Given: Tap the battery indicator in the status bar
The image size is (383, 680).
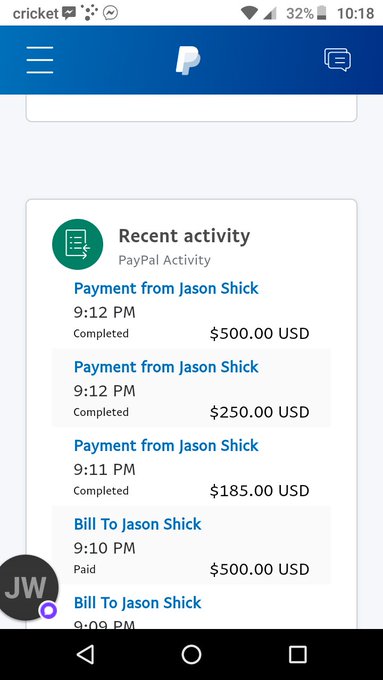Looking at the screenshot, I should click(321, 13).
